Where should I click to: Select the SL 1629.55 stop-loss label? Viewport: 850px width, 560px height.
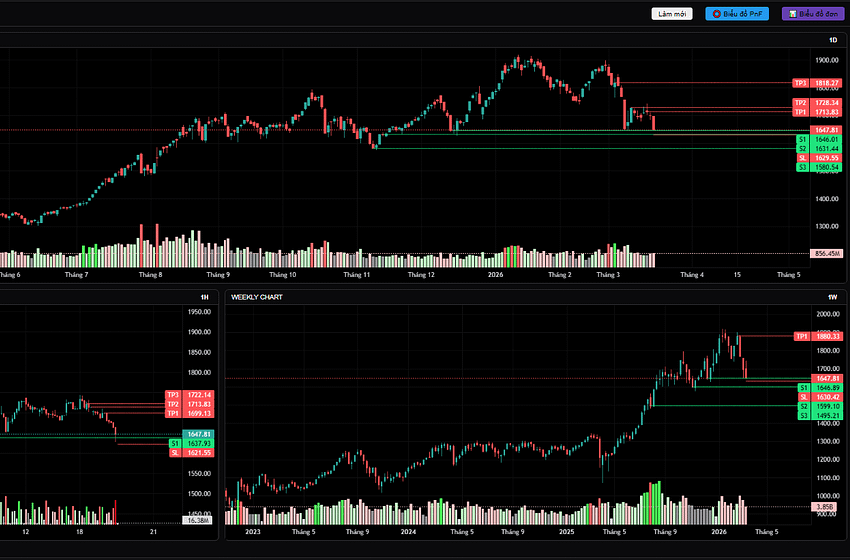pos(816,158)
